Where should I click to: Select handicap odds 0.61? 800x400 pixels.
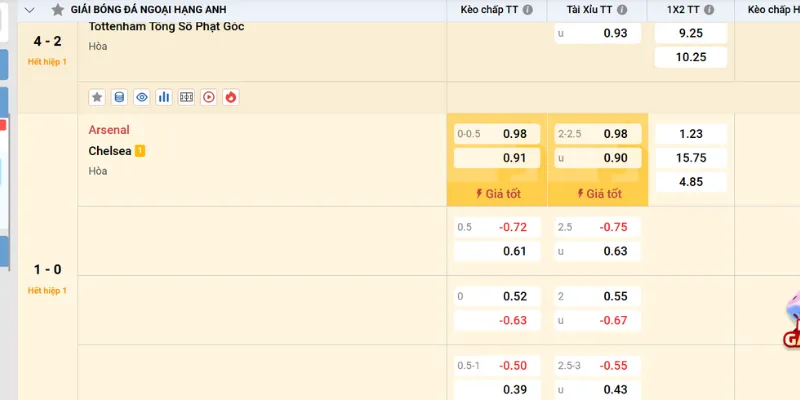pos(497,251)
